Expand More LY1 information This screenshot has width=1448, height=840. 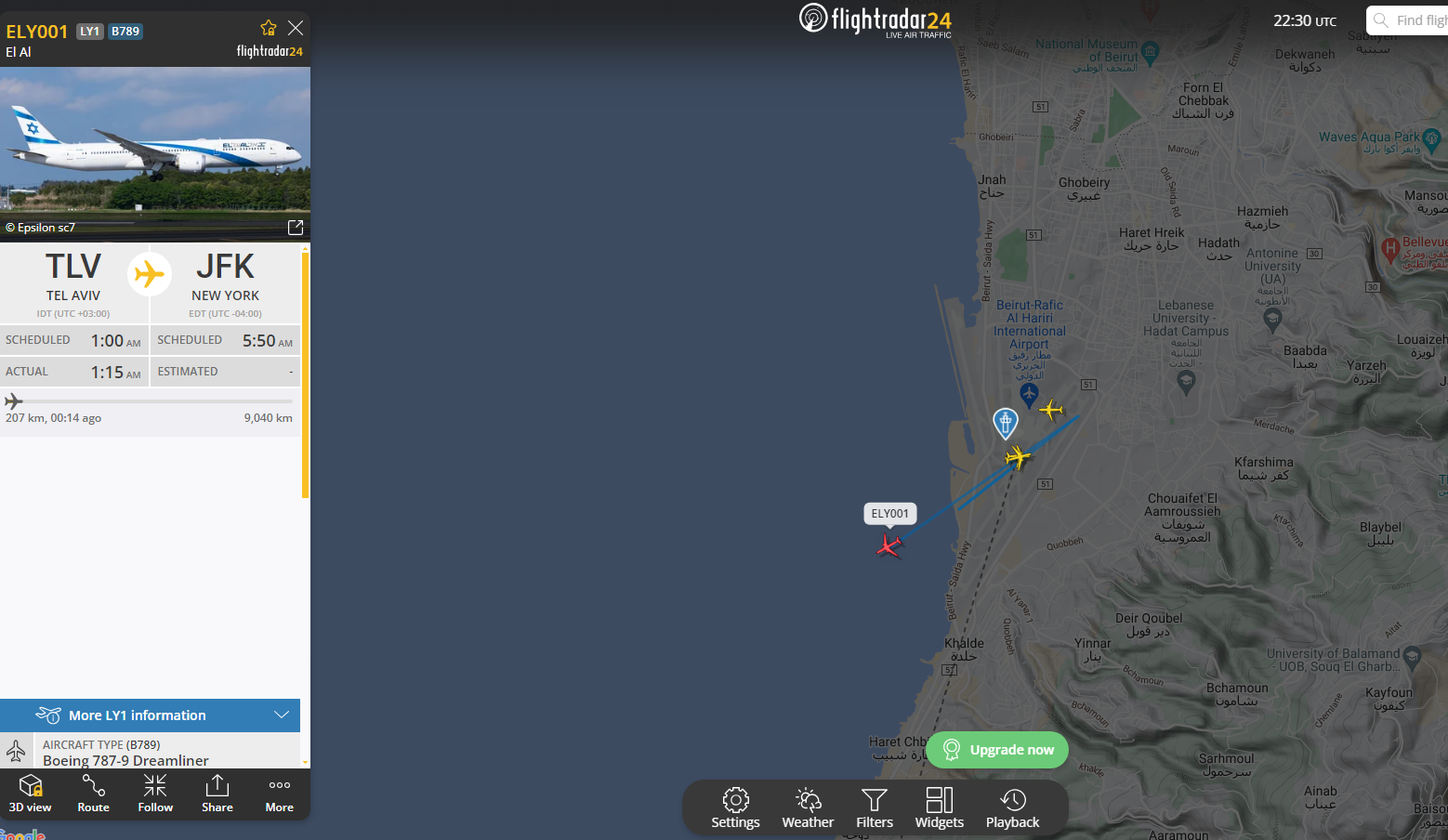pos(151,715)
